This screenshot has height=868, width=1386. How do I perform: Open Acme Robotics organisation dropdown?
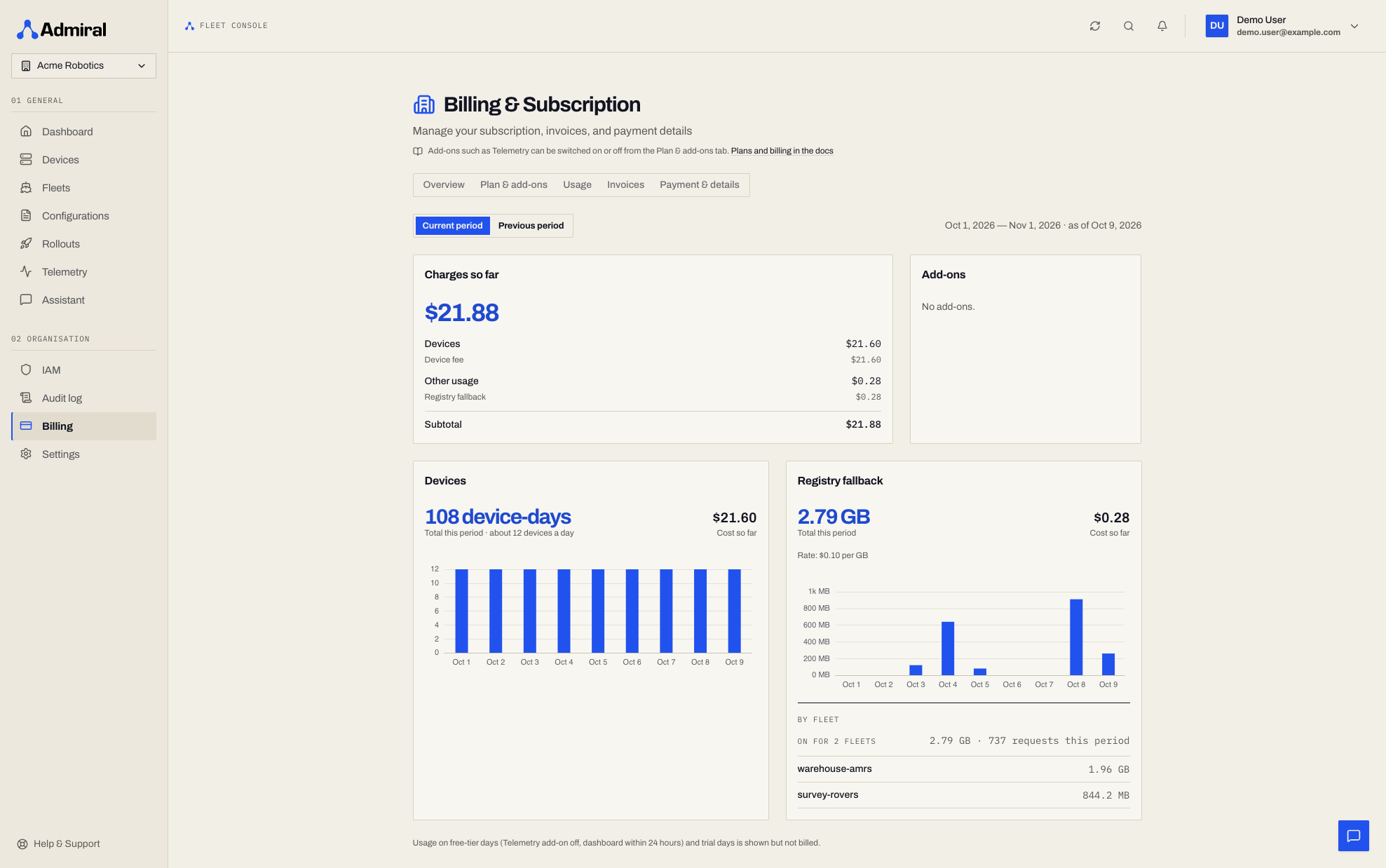click(x=83, y=66)
